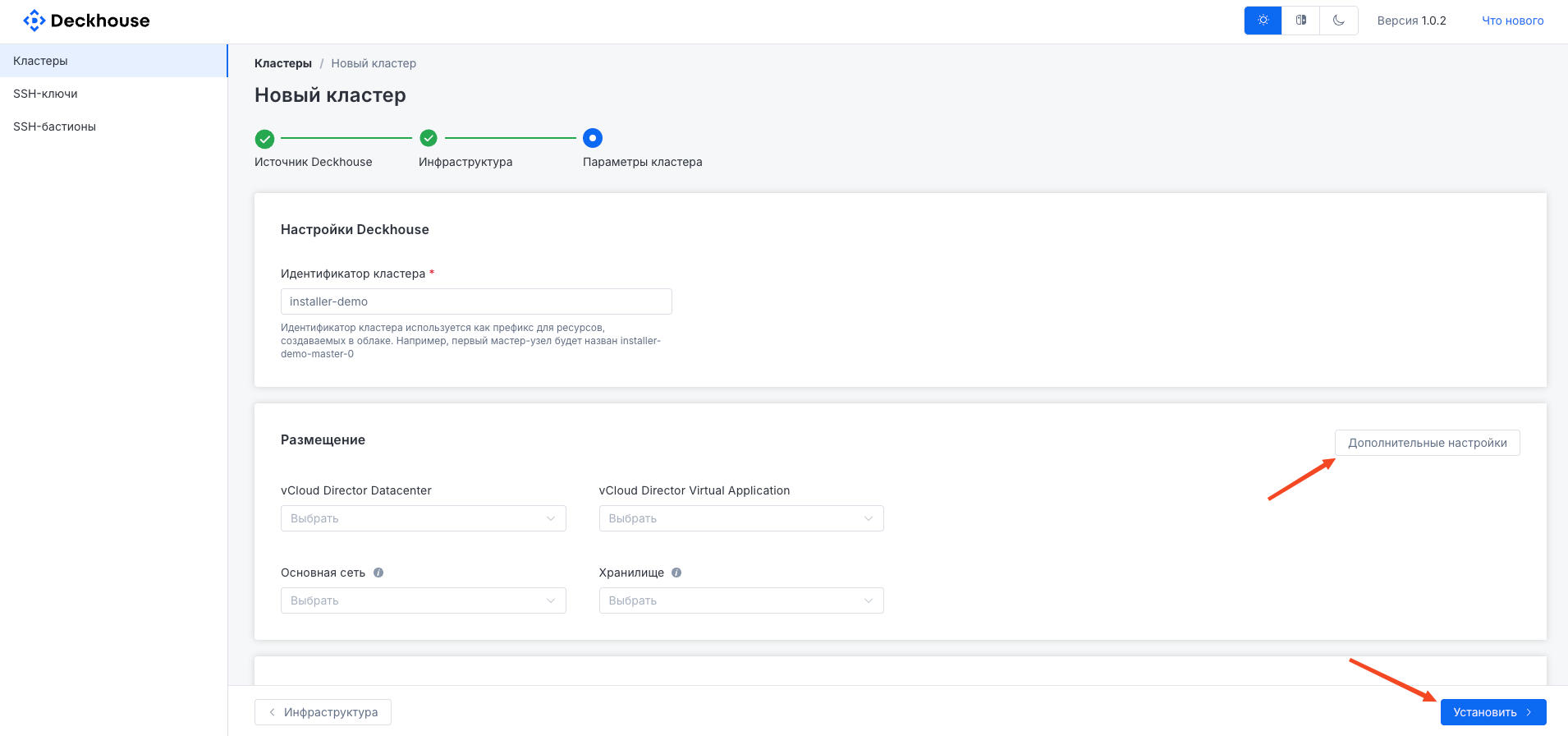Click the Источник Deckhouse step checkmark
Screen dimensions: 1568x736
264,138
